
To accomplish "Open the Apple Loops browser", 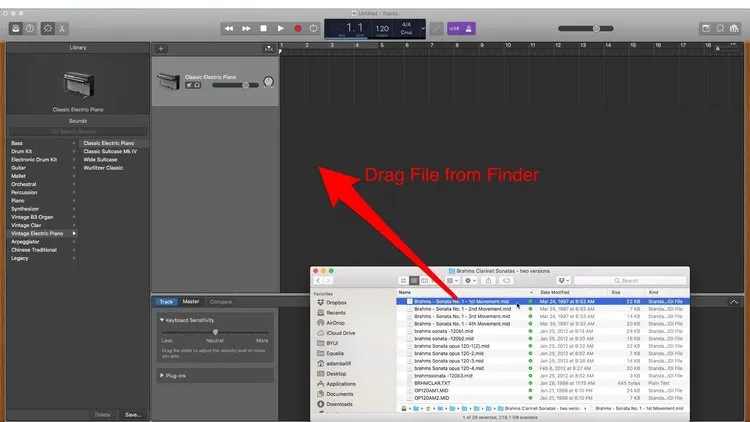I will [x=720, y=29].
